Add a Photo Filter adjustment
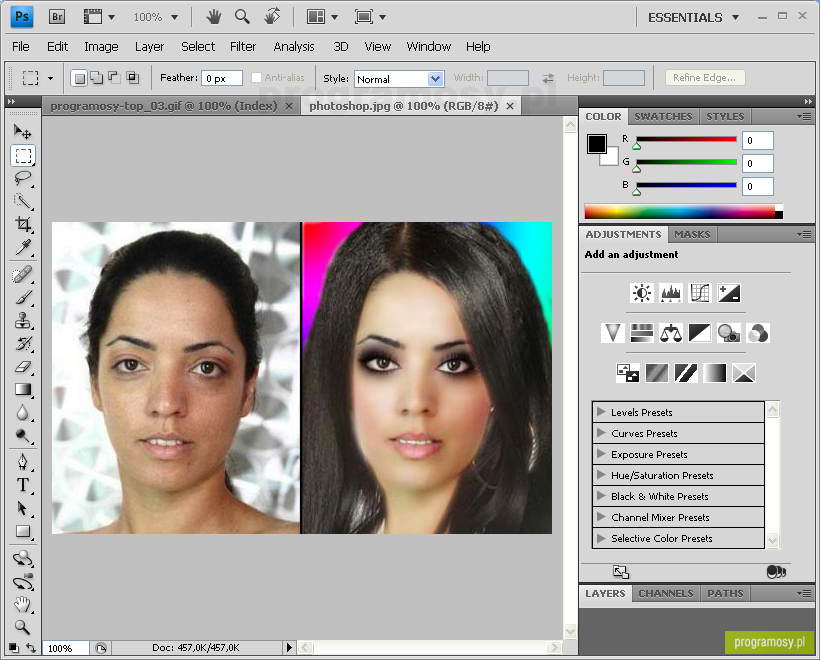This screenshot has width=820, height=660. pos(728,333)
